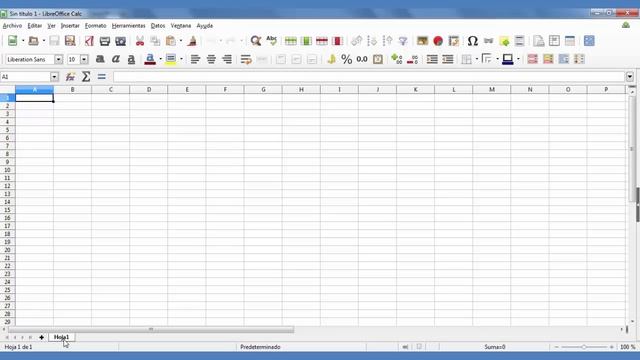640x360 pixels.
Task: Click the horizontal scrollbar
Action: (151, 329)
